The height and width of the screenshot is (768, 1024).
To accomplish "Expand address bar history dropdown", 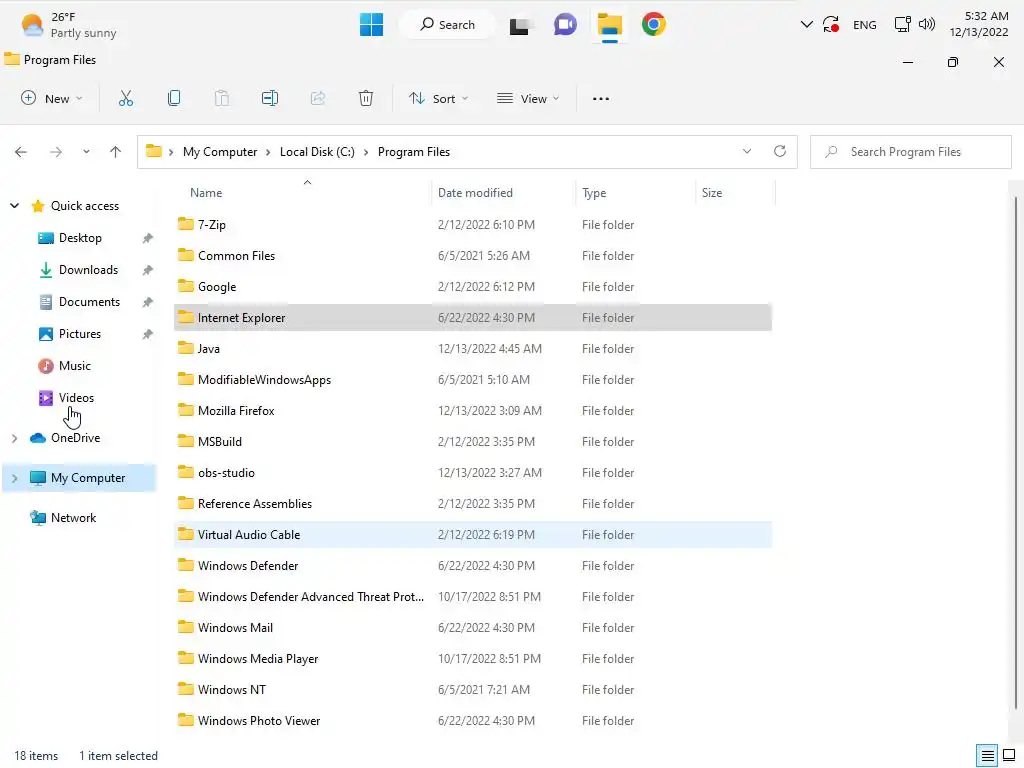I will pyautogui.click(x=747, y=152).
